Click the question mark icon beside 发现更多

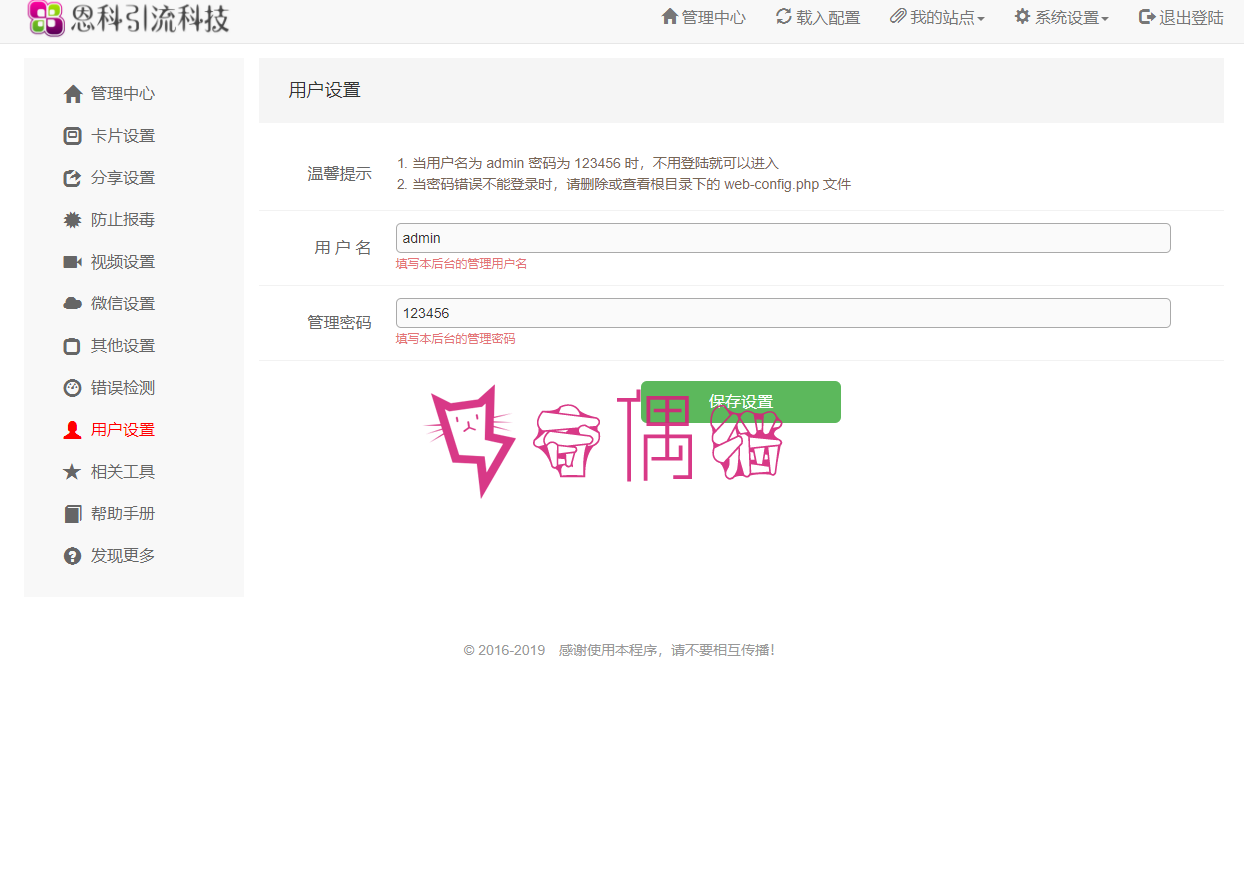(x=72, y=556)
